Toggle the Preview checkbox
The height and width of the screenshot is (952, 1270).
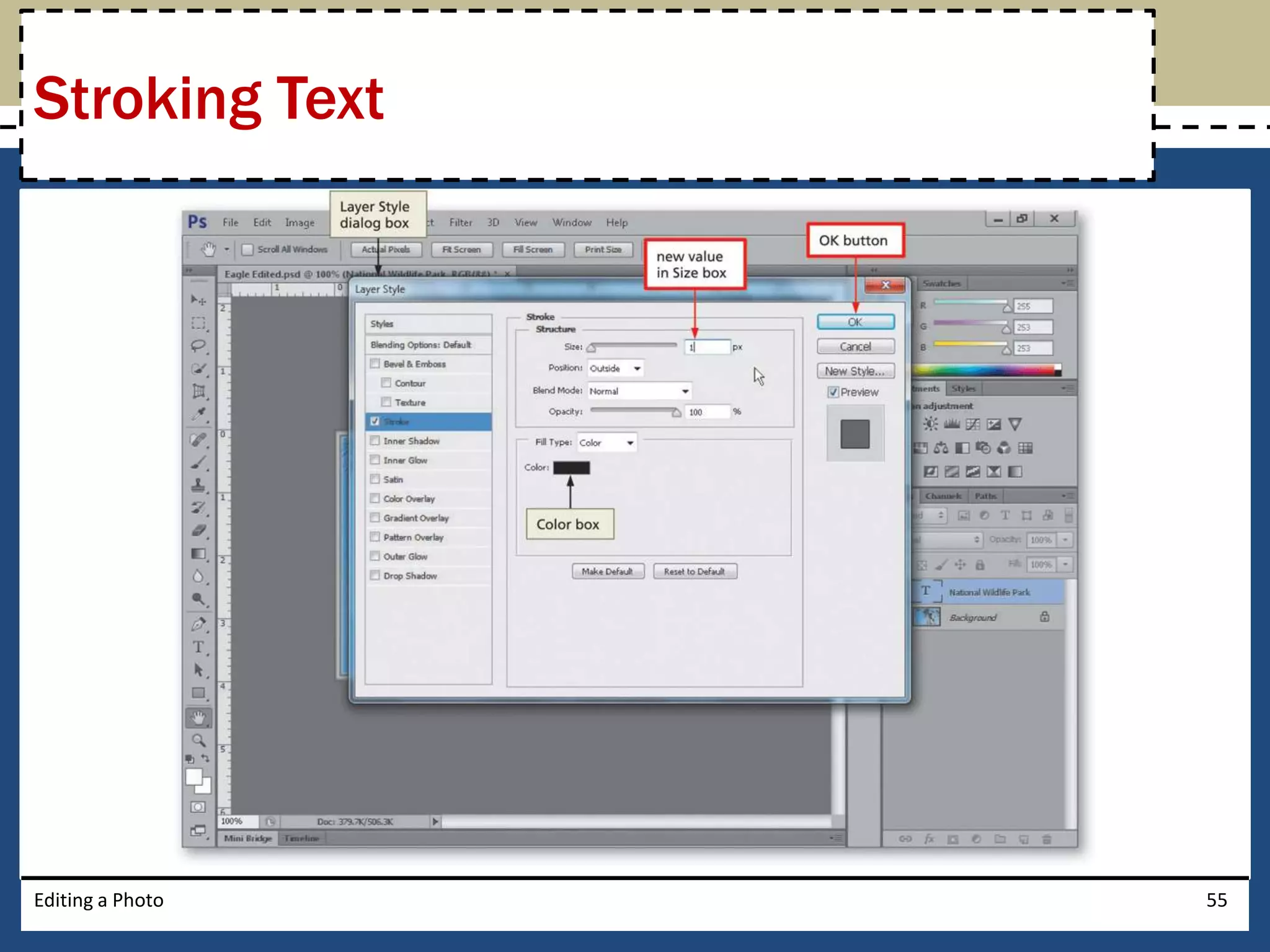coord(833,392)
